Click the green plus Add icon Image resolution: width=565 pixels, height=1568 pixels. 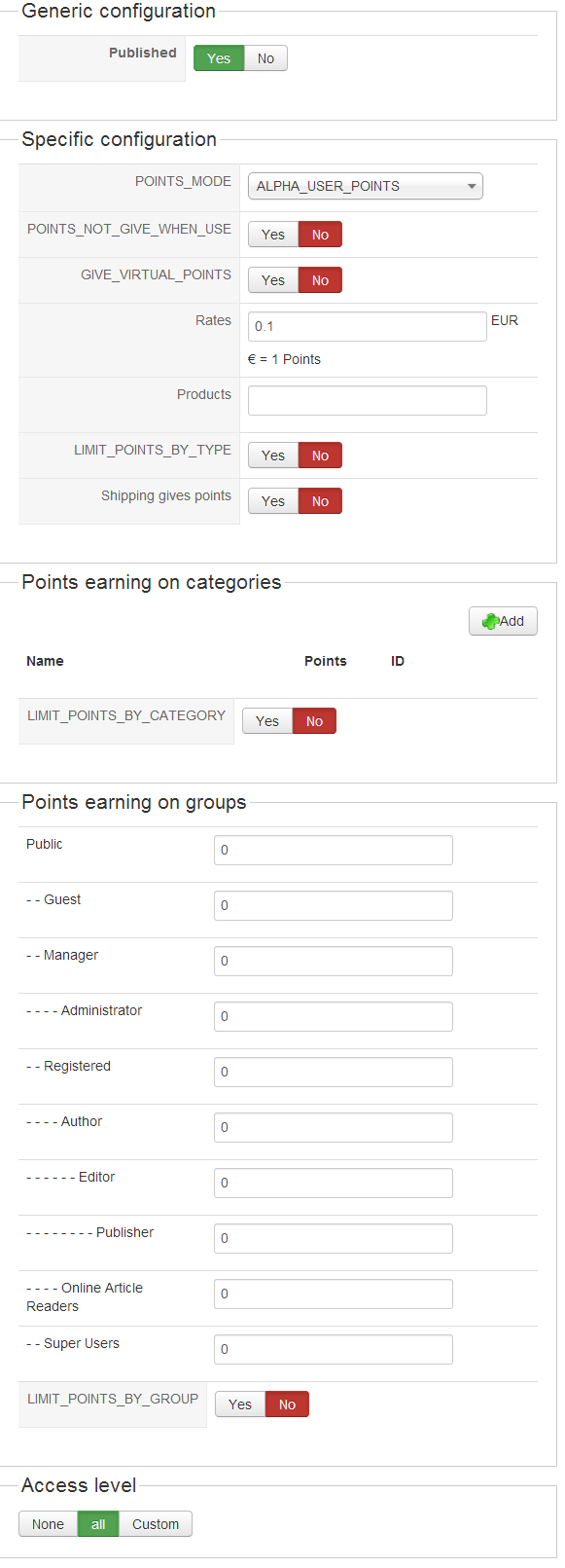point(491,621)
